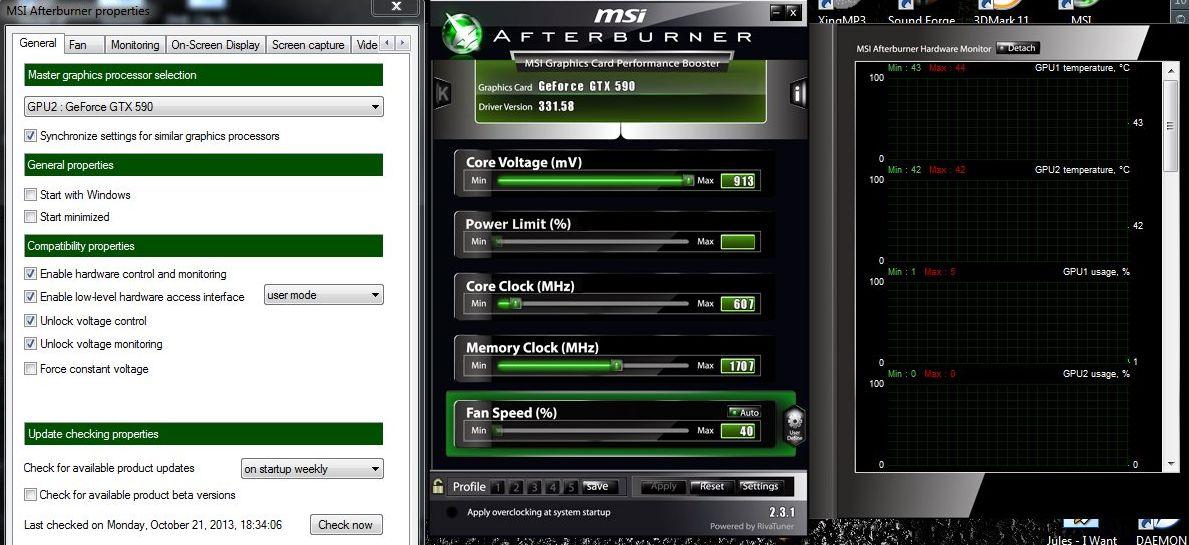Image resolution: width=1189 pixels, height=545 pixels.
Task: Click the Reset button in Afterburner
Action: point(711,487)
